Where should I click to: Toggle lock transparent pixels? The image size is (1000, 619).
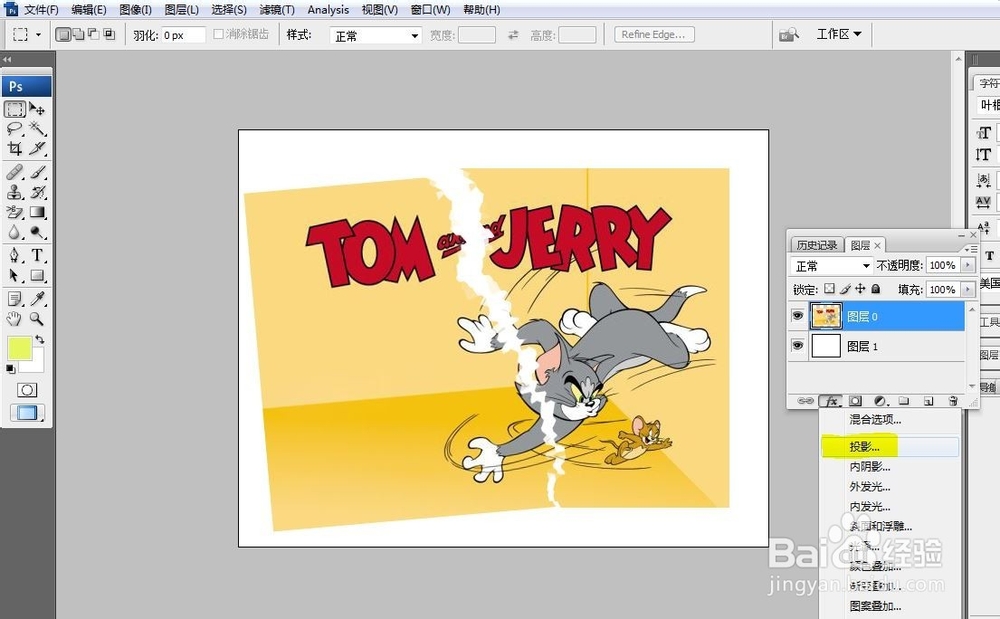coord(829,289)
